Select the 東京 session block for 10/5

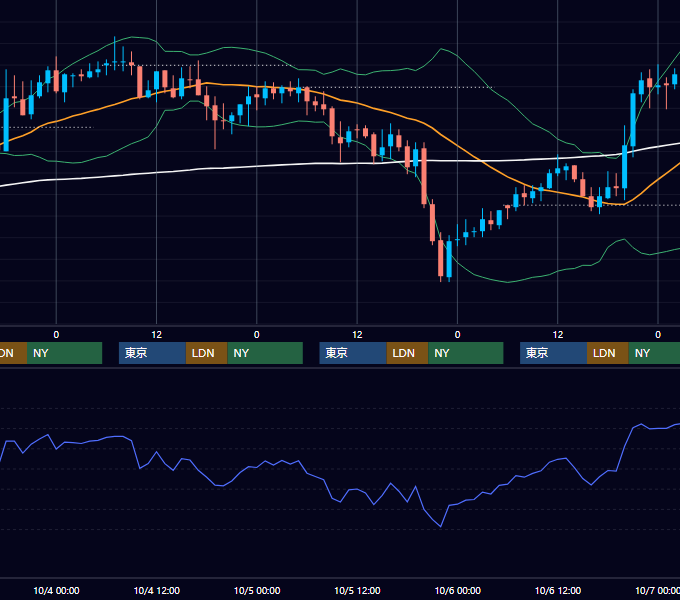pyautogui.click(x=353, y=353)
